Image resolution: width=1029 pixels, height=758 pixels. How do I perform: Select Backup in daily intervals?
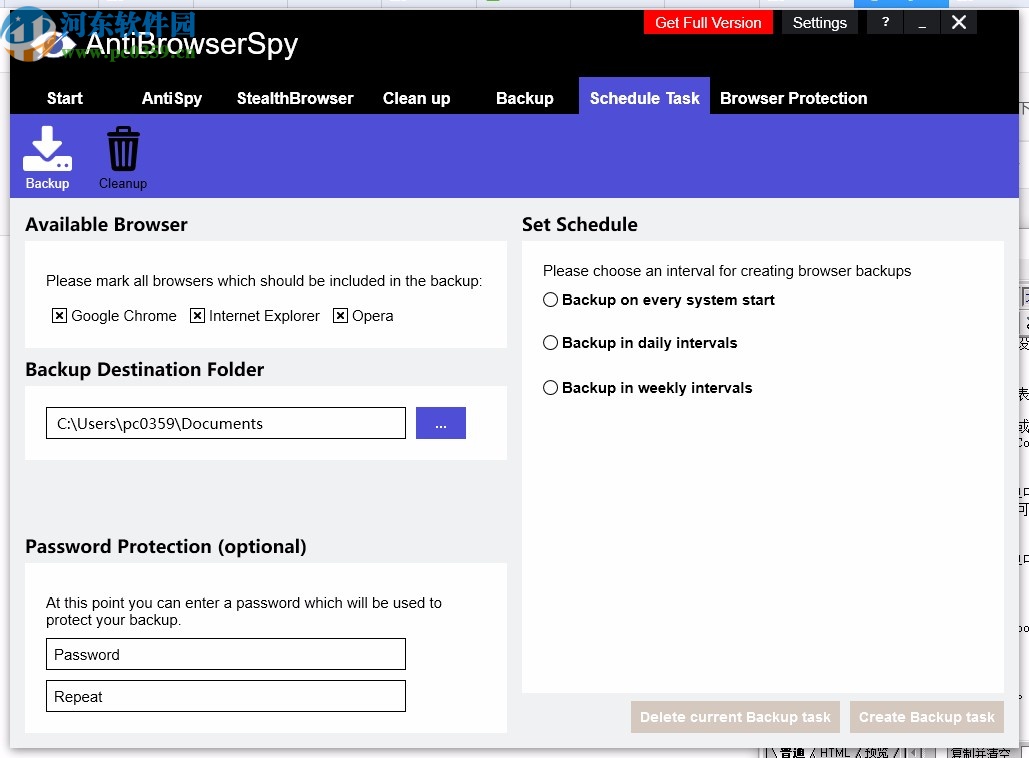click(x=550, y=342)
